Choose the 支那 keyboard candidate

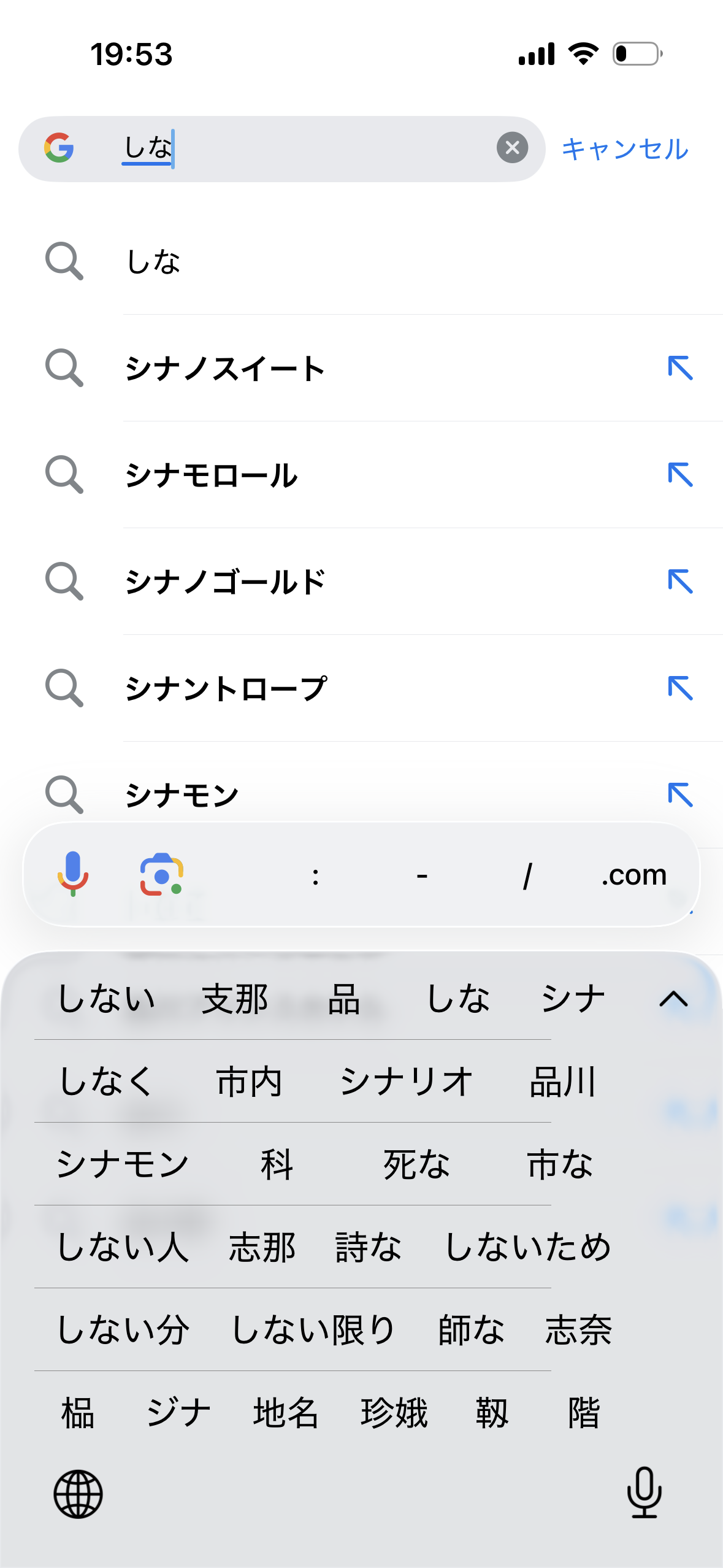tap(235, 999)
